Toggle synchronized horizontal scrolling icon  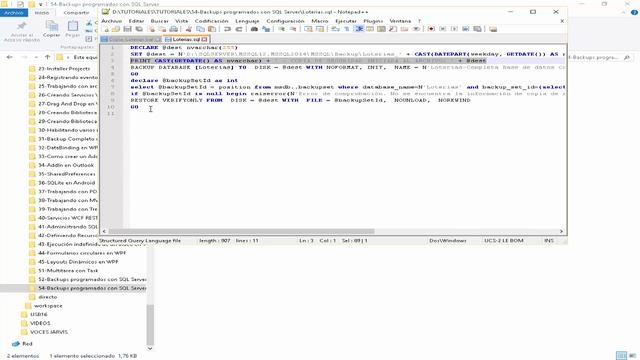pos(320,29)
